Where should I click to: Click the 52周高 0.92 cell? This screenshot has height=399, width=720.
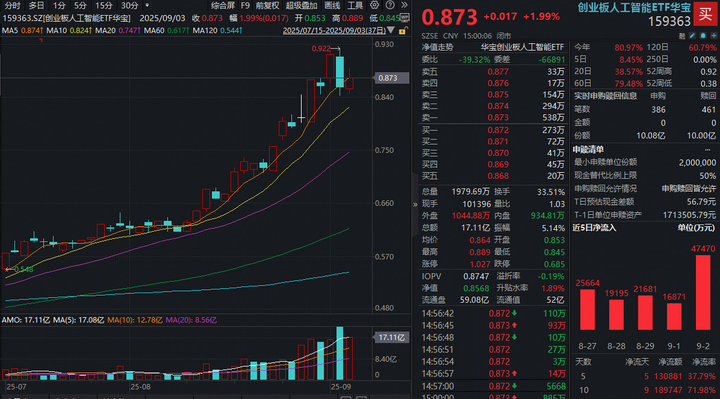(681, 71)
